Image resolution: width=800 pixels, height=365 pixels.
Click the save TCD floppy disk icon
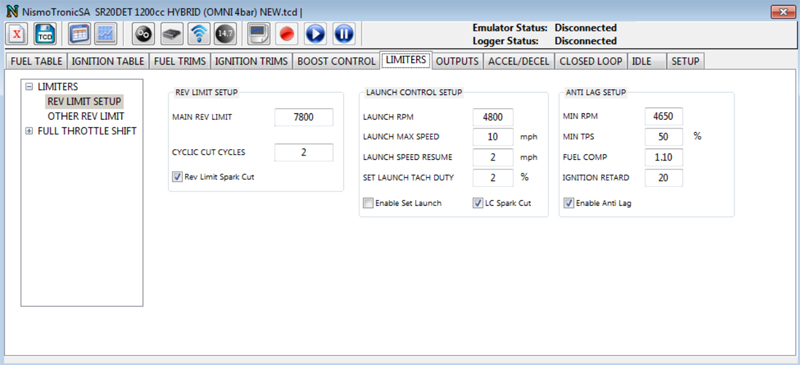[45, 34]
